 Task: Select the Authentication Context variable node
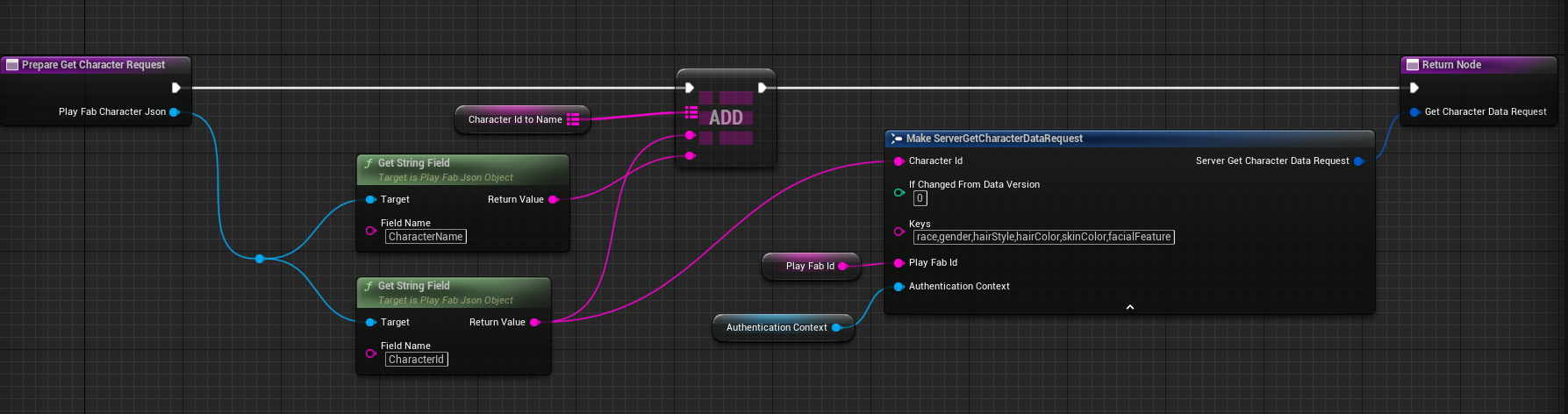point(783,327)
